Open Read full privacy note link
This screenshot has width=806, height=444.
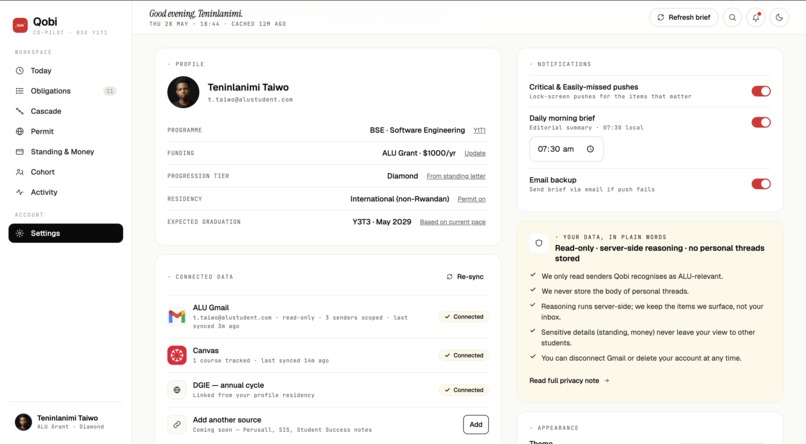569,381
